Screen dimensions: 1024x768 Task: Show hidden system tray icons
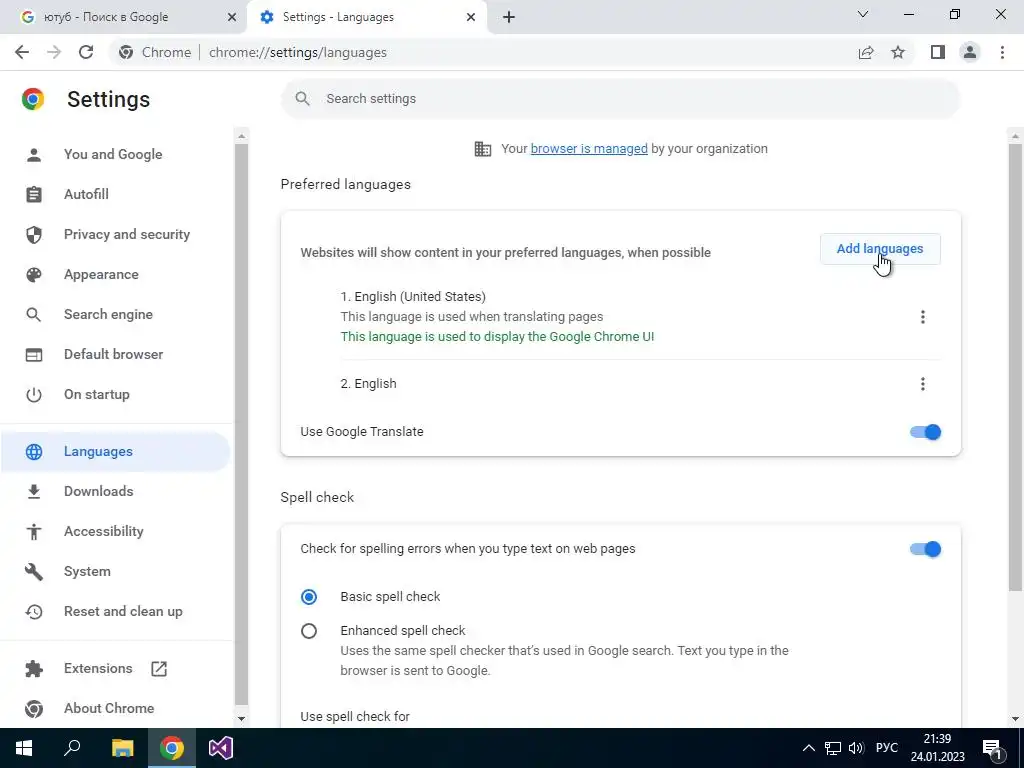(808, 748)
